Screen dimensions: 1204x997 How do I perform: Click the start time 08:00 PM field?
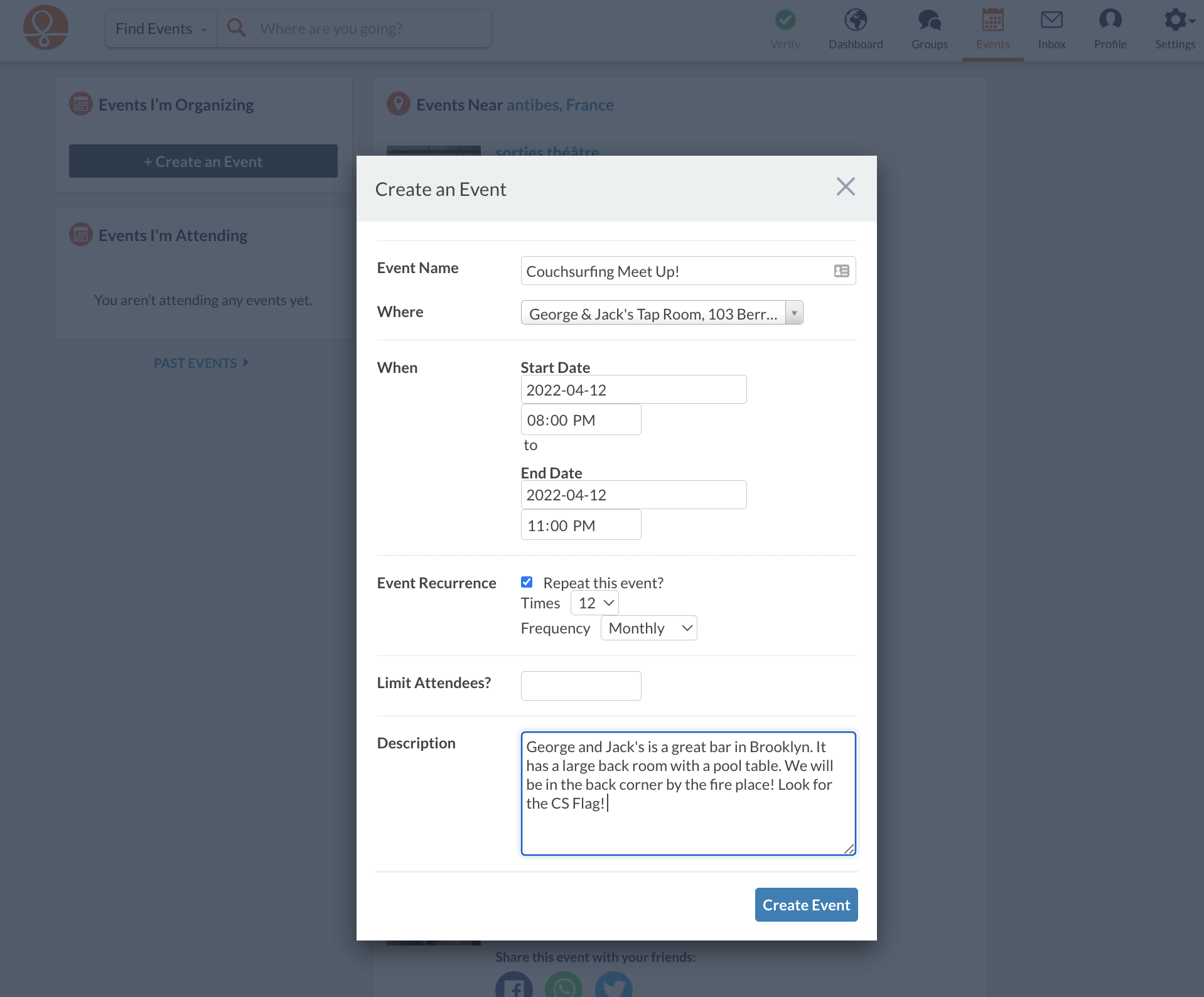pos(581,419)
